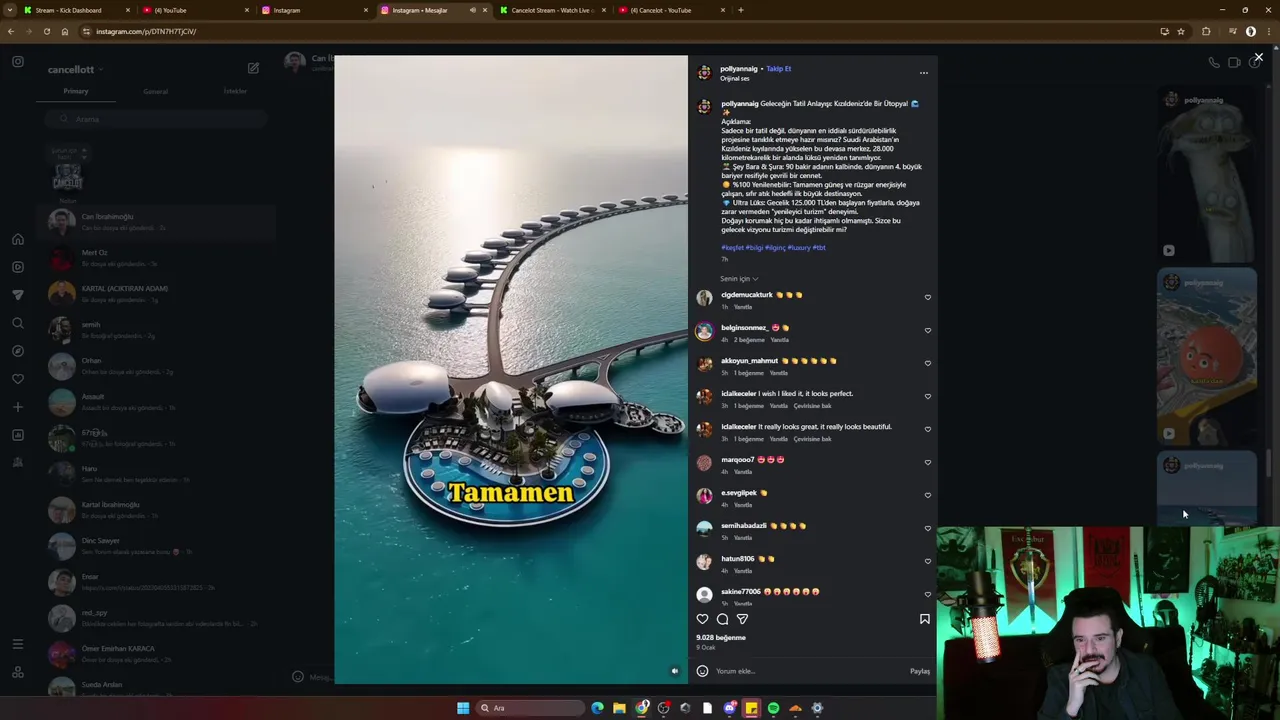Expand the 'cancellott' account switcher

click(76, 70)
